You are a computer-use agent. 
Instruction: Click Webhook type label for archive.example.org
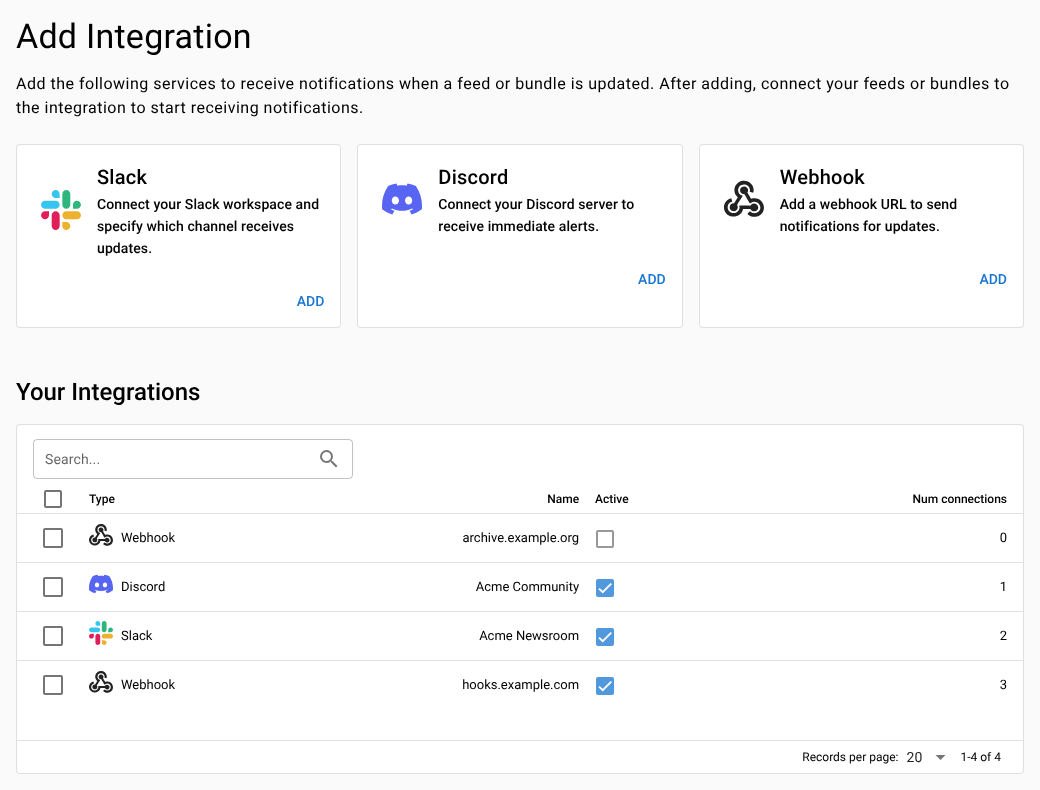tap(148, 537)
